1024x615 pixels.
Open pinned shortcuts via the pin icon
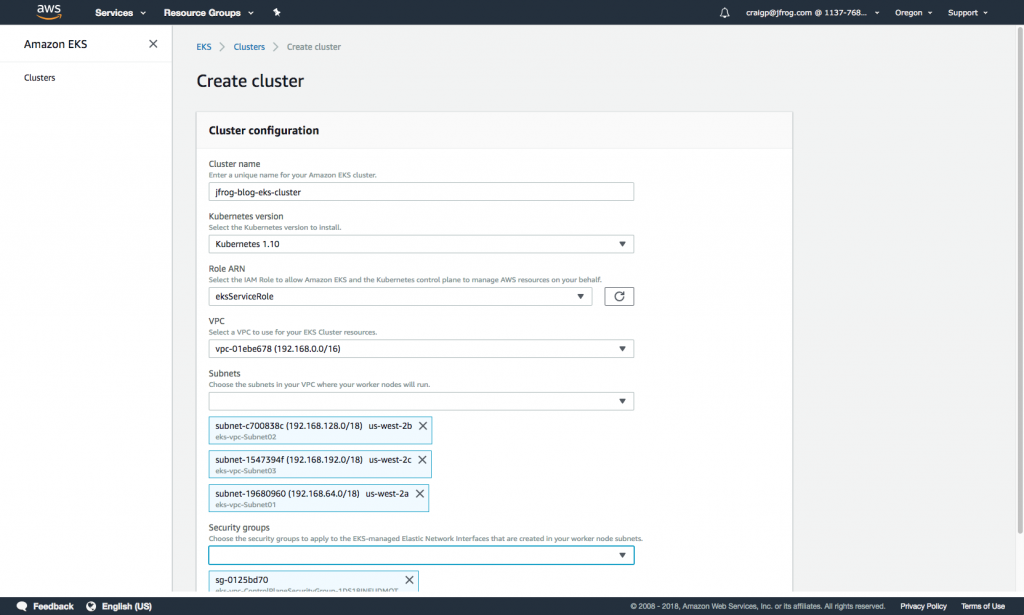(x=276, y=12)
